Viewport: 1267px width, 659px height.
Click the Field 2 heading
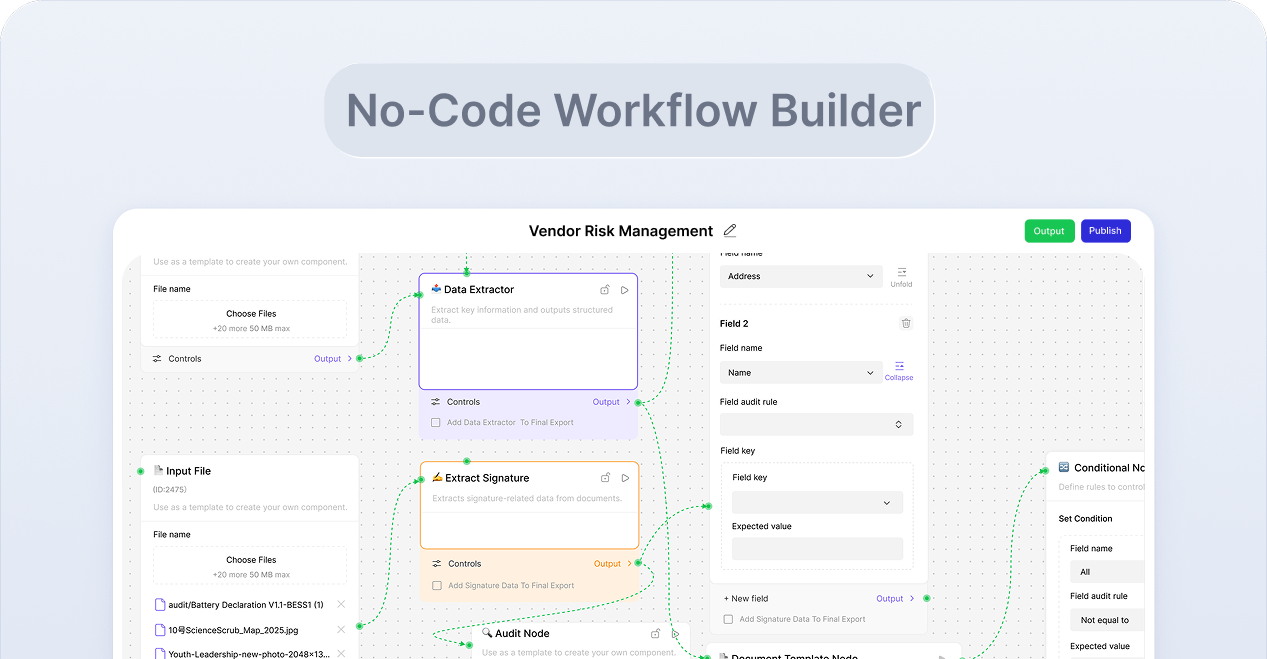pyautogui.click(x=734, y=324)
